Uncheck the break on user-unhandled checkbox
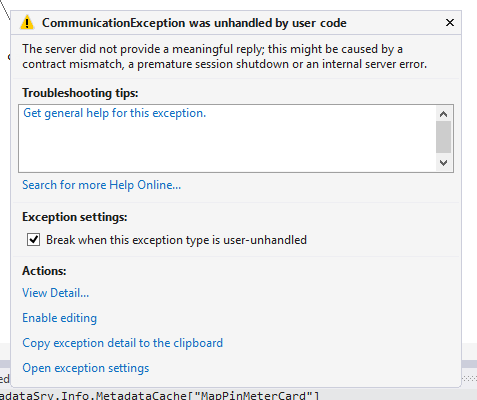The width and height of the screenshot is (477, 400). (33, 239)
